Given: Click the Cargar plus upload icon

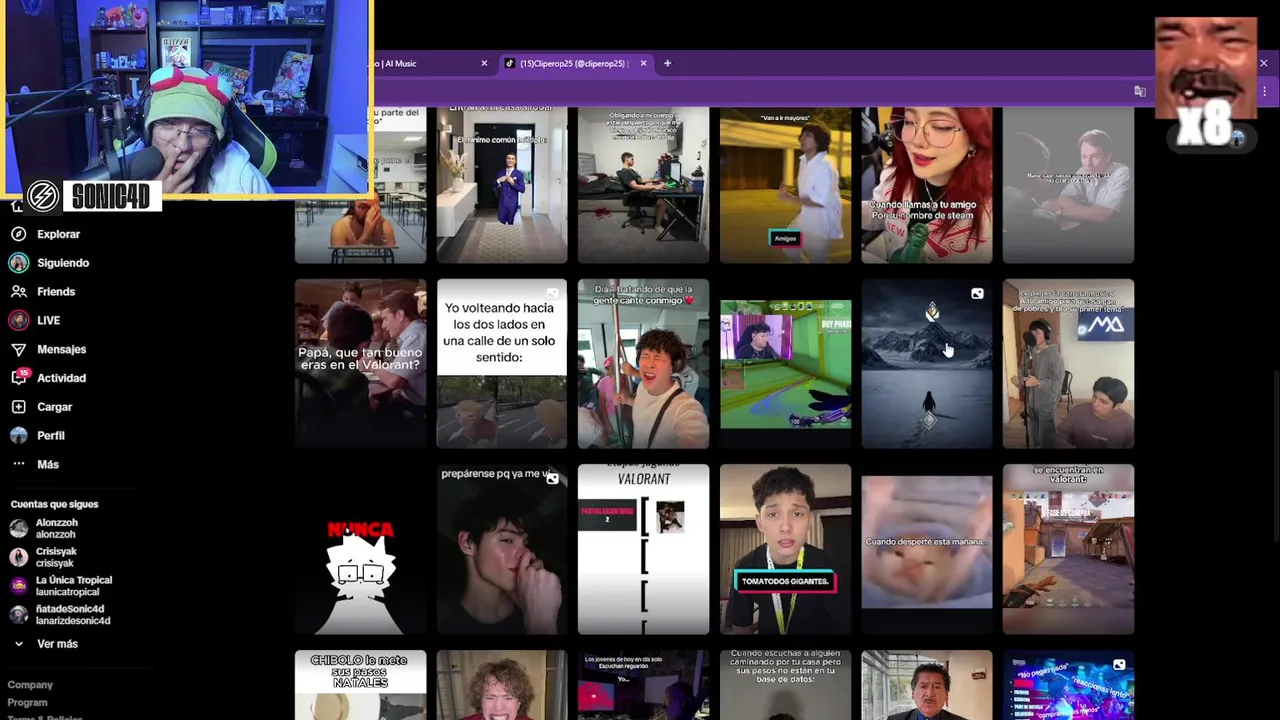Looking at the screenshot, I should coord(18,407).
